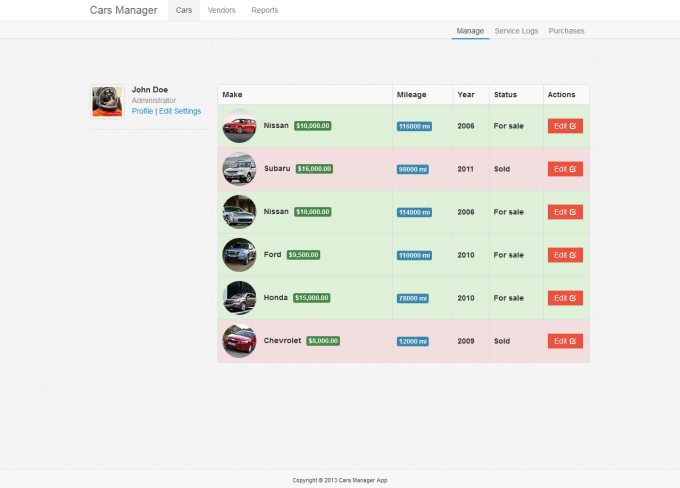Click the For sale status in Ford row
This screenshot has width=680, height=488.
509,255
